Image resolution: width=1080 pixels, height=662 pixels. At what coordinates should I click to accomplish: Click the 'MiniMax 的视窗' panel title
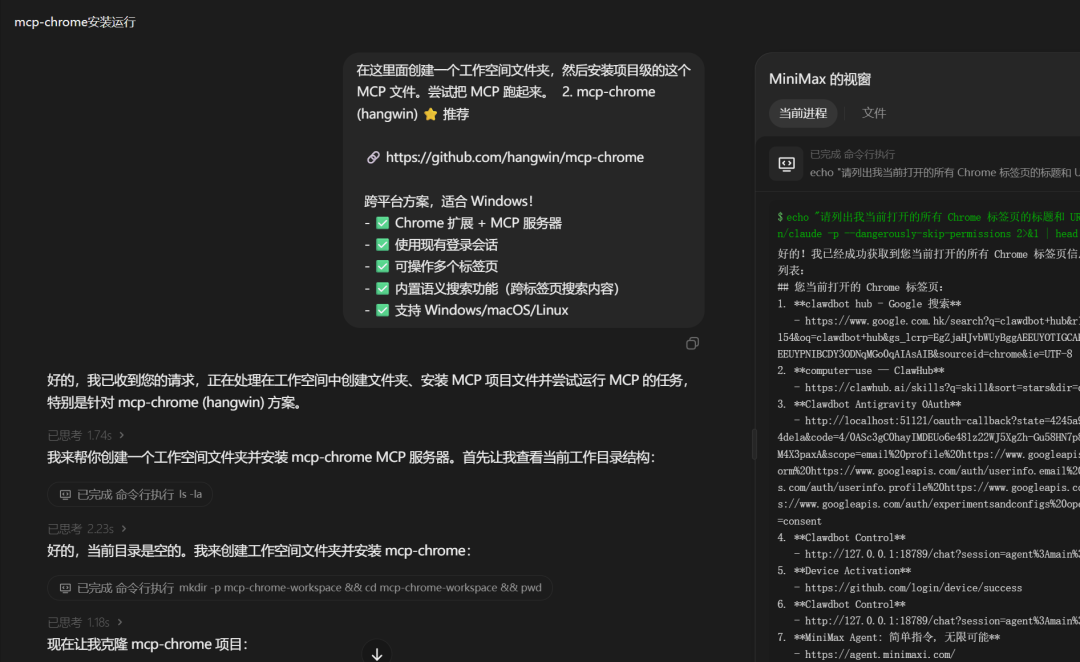point(820,79)
